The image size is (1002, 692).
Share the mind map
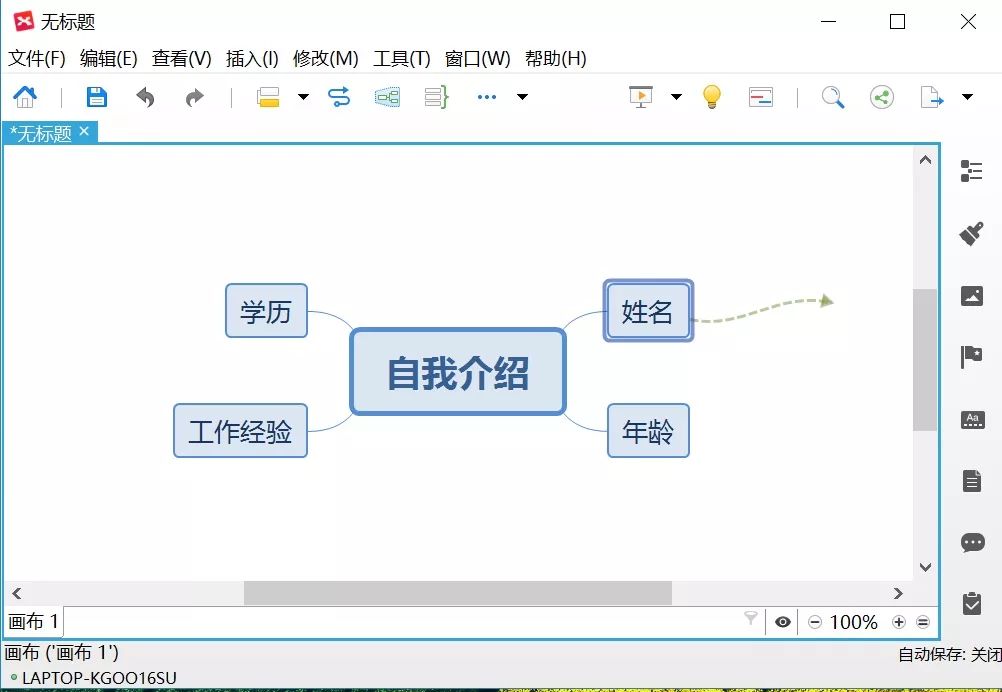point(882,97)
